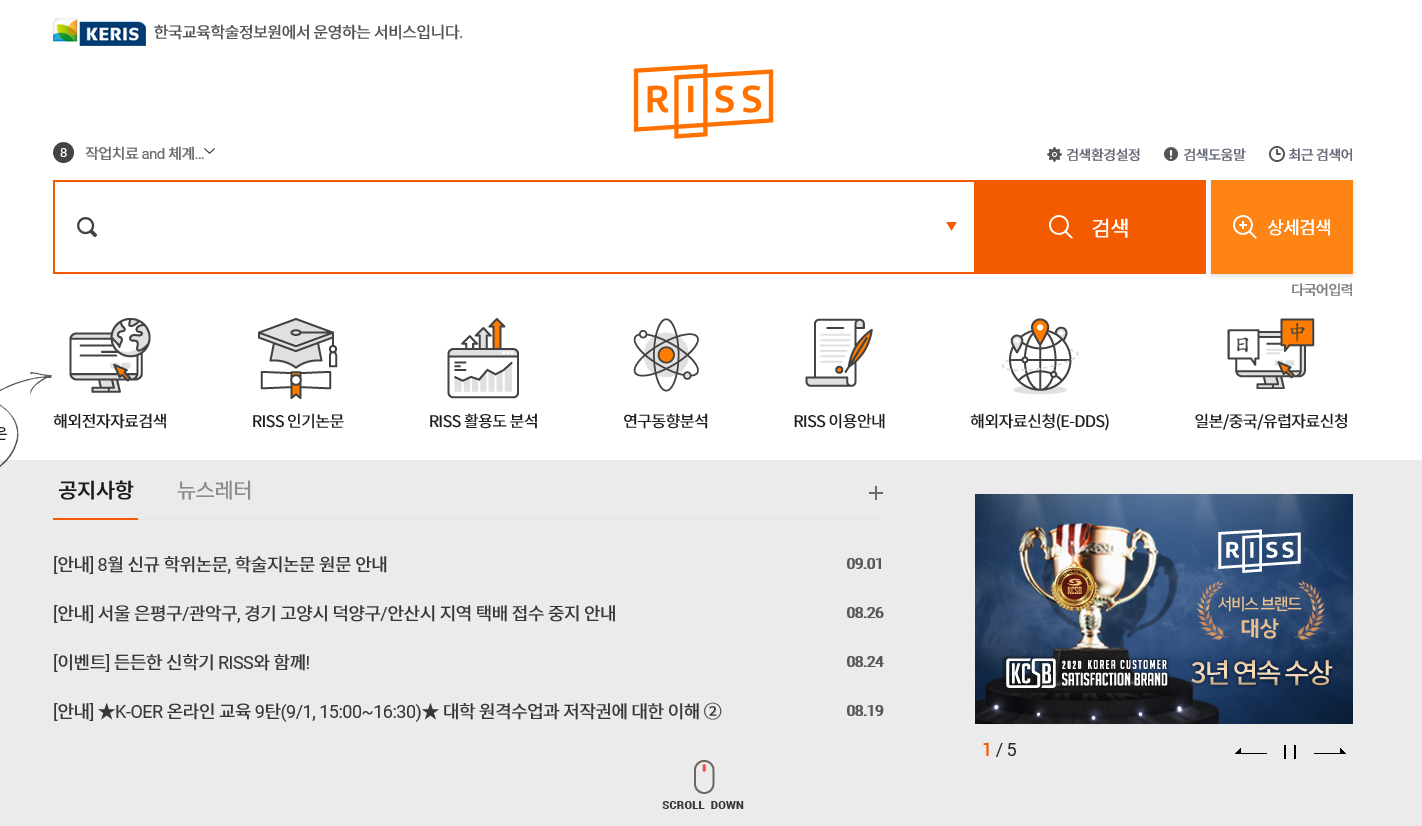
Task: Click notice date 08.26
Action: 864,613
